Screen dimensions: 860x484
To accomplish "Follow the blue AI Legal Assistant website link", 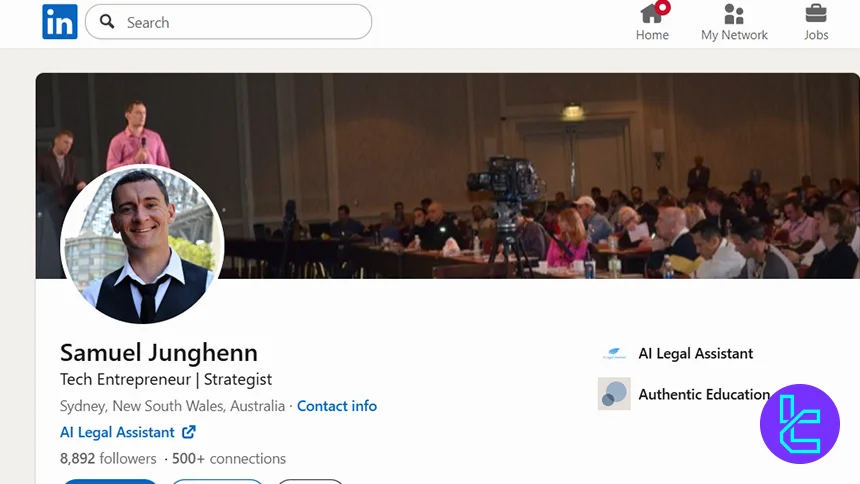I will pyautogui.click(x=118, y=432).
